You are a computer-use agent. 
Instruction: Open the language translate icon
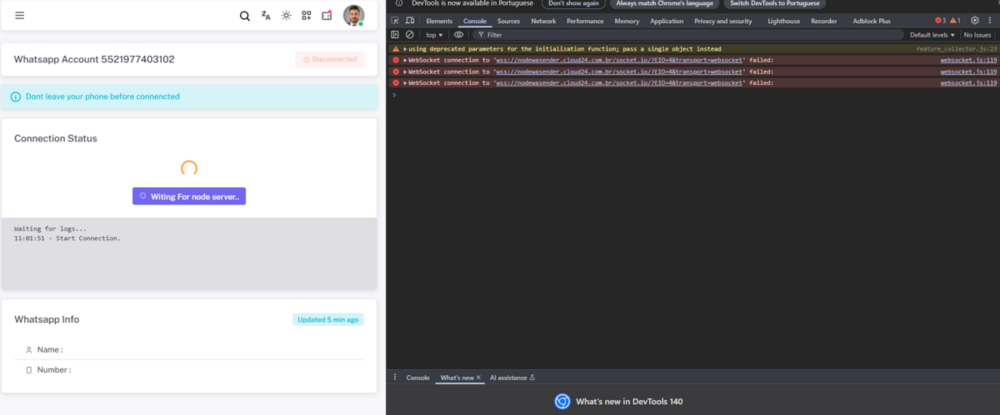click(x=266, y=15)
